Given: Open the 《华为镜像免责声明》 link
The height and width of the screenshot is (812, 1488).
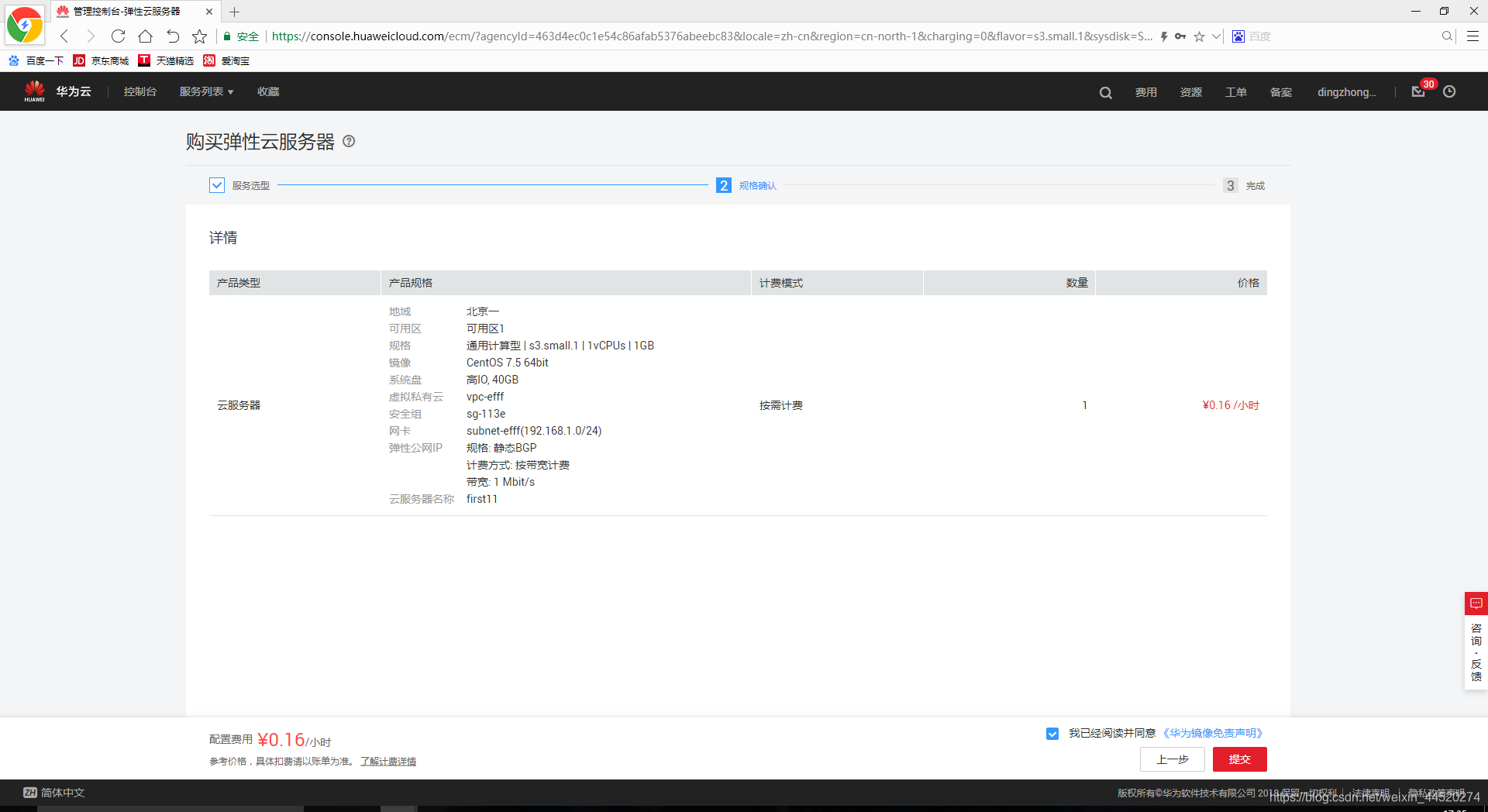Looking at the screenshot, I should pyautogui.click(x=1213, y=733).
